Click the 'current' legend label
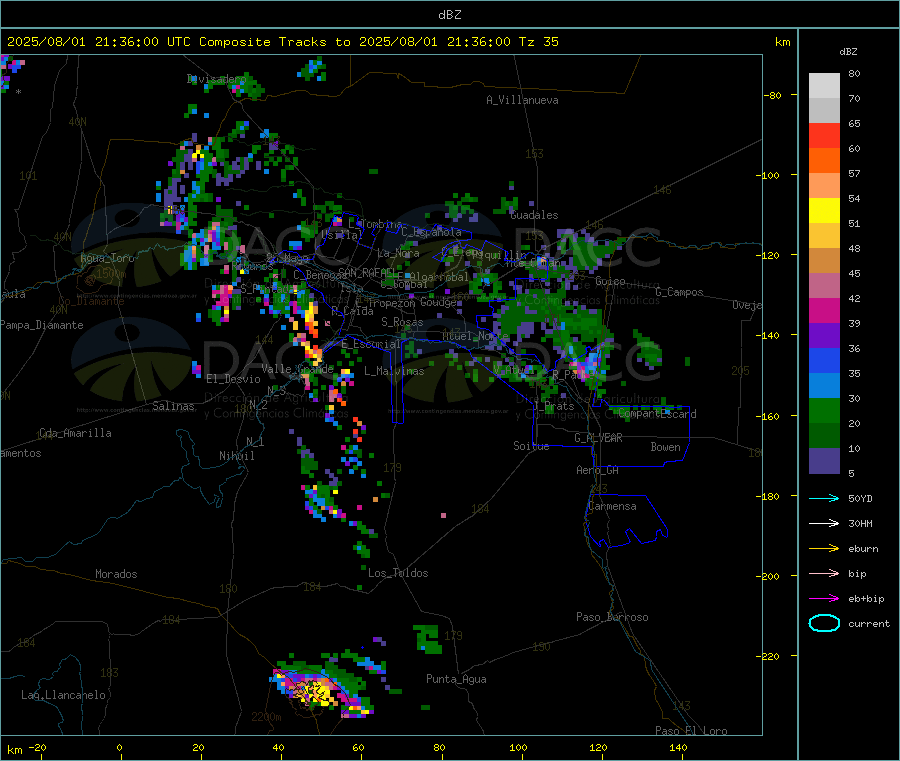Screen dimensions: 900x761 click(x=869, y=624)
